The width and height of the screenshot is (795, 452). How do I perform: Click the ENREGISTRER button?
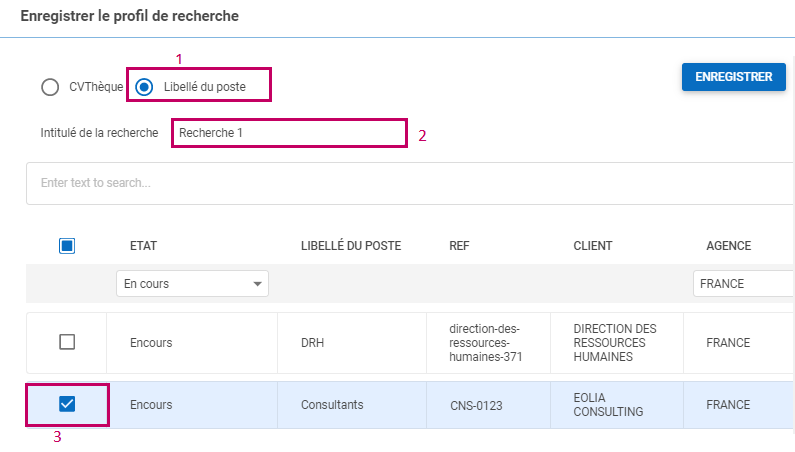coord(733,77)
